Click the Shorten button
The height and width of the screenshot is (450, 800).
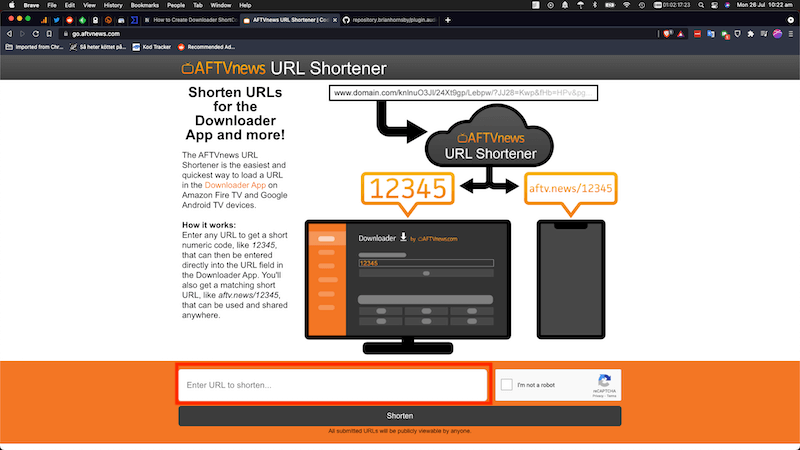coord(399,416)
